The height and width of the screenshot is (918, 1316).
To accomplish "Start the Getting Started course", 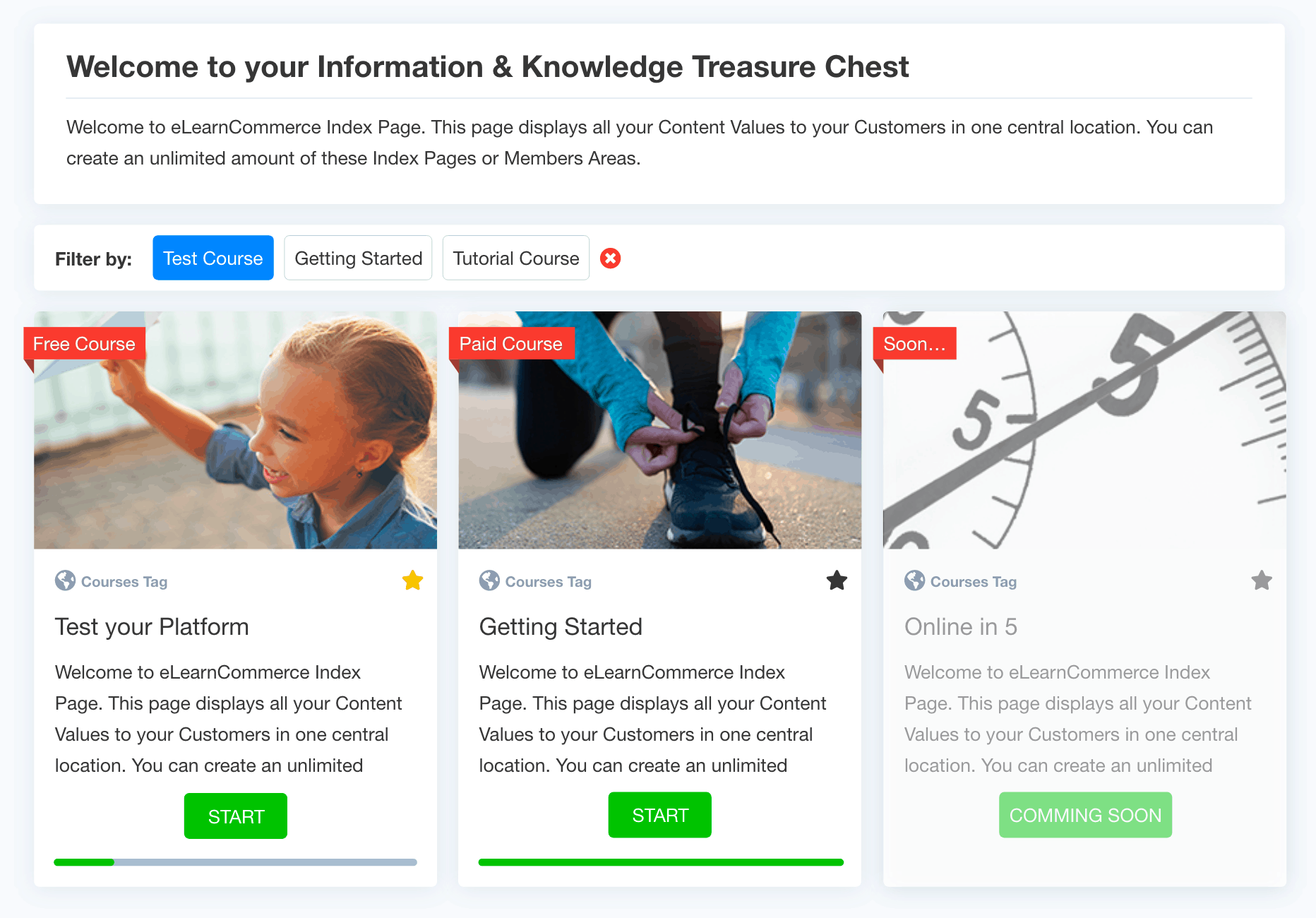I will [660, 815].
